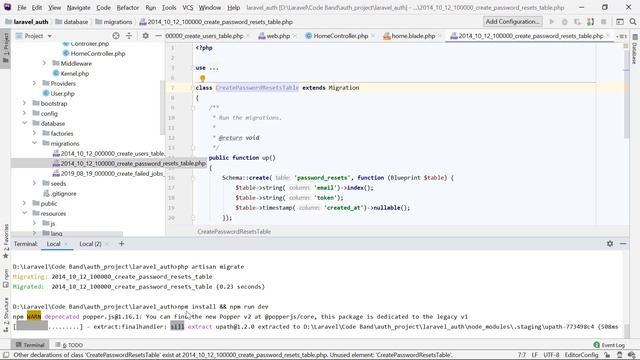
Task: Expand the Providers folder
Action: click(x=34, y=83)
